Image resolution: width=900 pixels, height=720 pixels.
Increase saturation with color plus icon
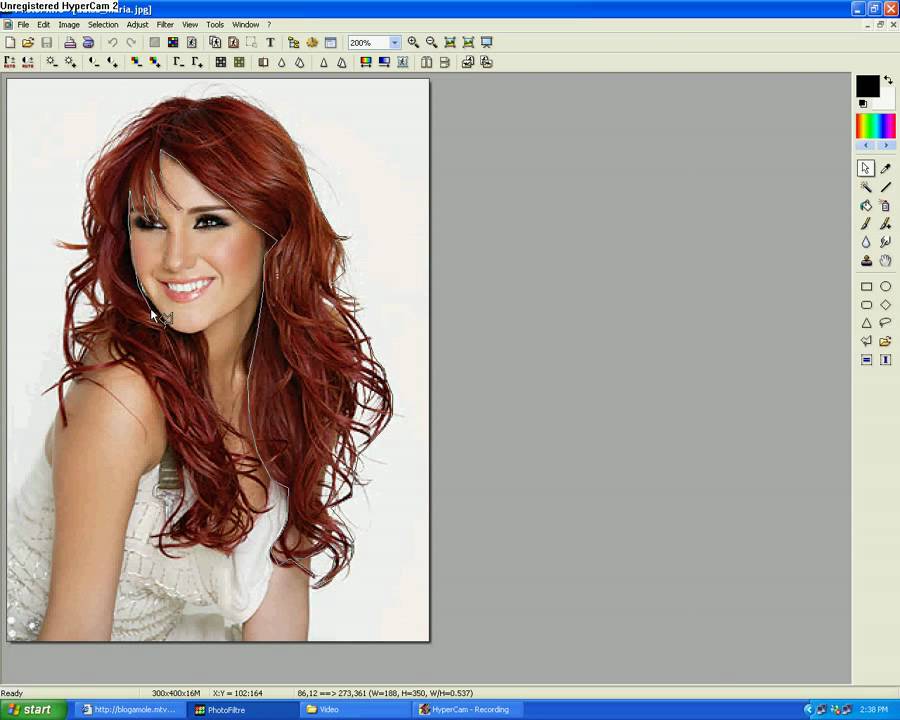point(154,62)
